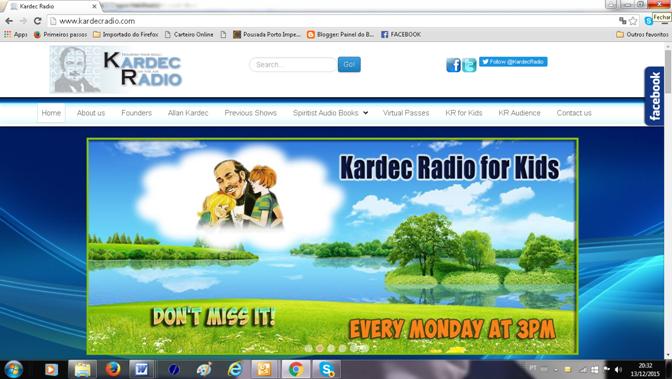The height and width of the screenshot is (379, 672).
Task: Select the fourth slideshow dot indicator
Action: (342, 348)
